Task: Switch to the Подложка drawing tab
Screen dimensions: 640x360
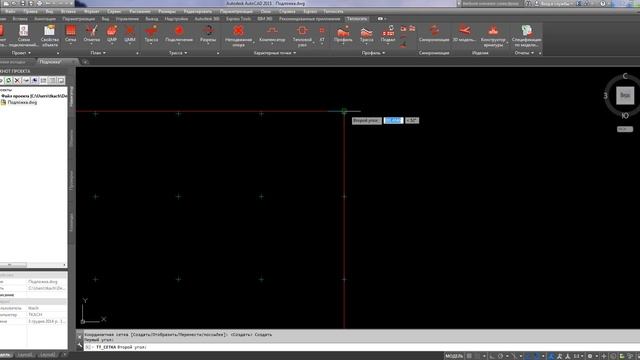Action: tap(50, 62)
